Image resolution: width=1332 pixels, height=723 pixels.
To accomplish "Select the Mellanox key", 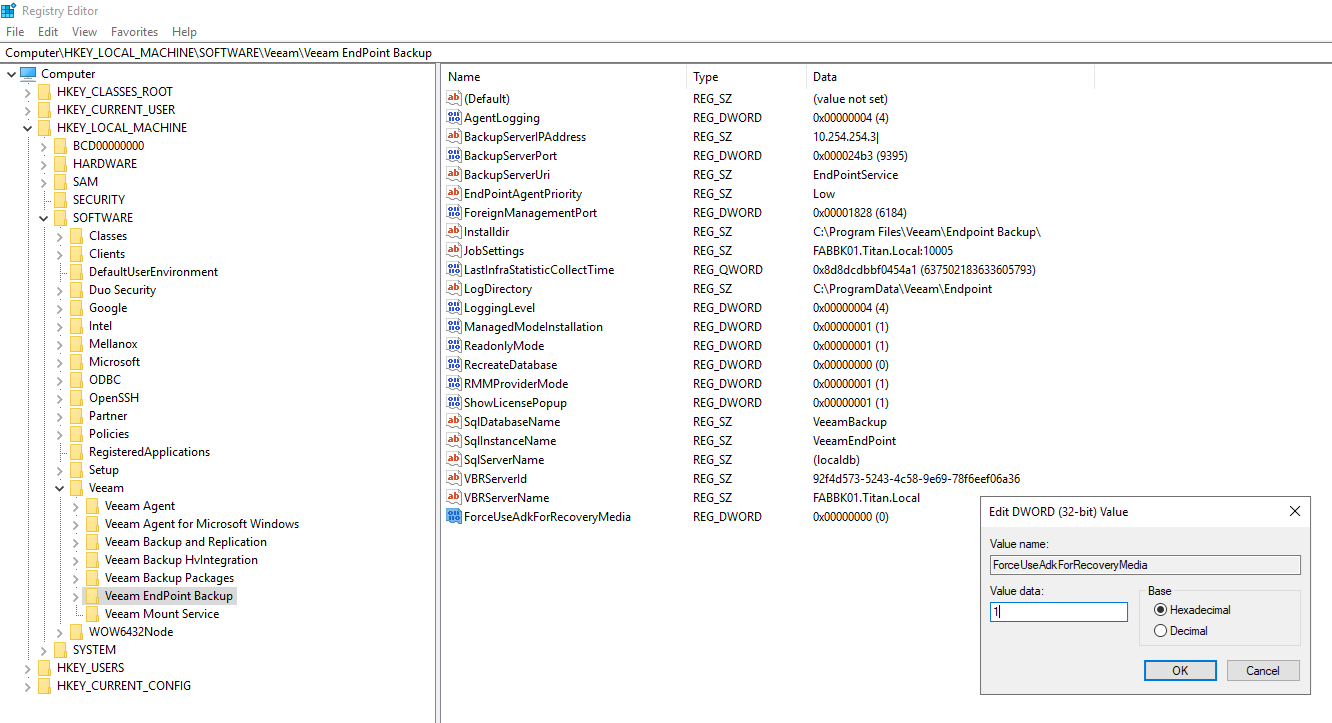I will 113,344.
